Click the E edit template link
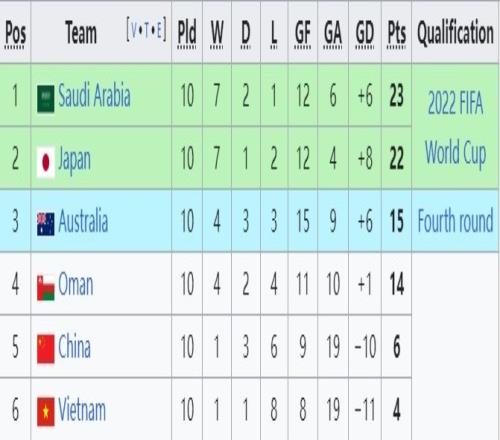 click(159, 31)
